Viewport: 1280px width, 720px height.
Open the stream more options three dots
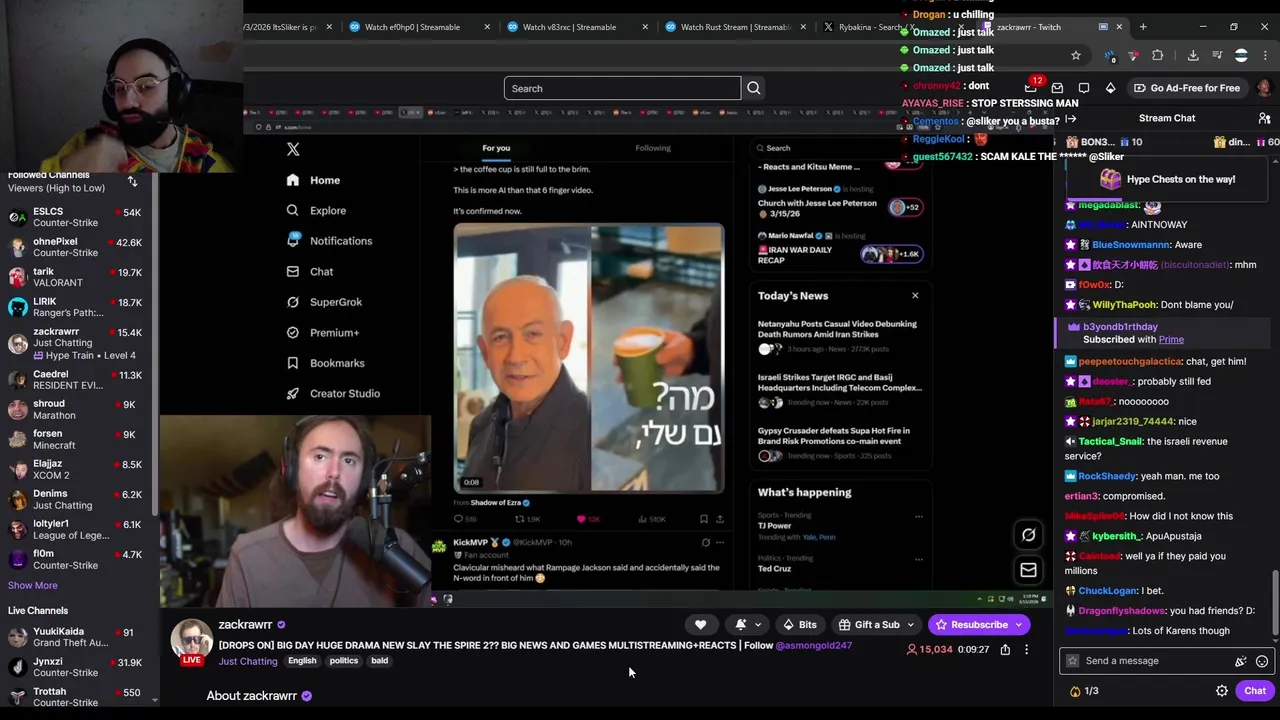pos(1026,650)
